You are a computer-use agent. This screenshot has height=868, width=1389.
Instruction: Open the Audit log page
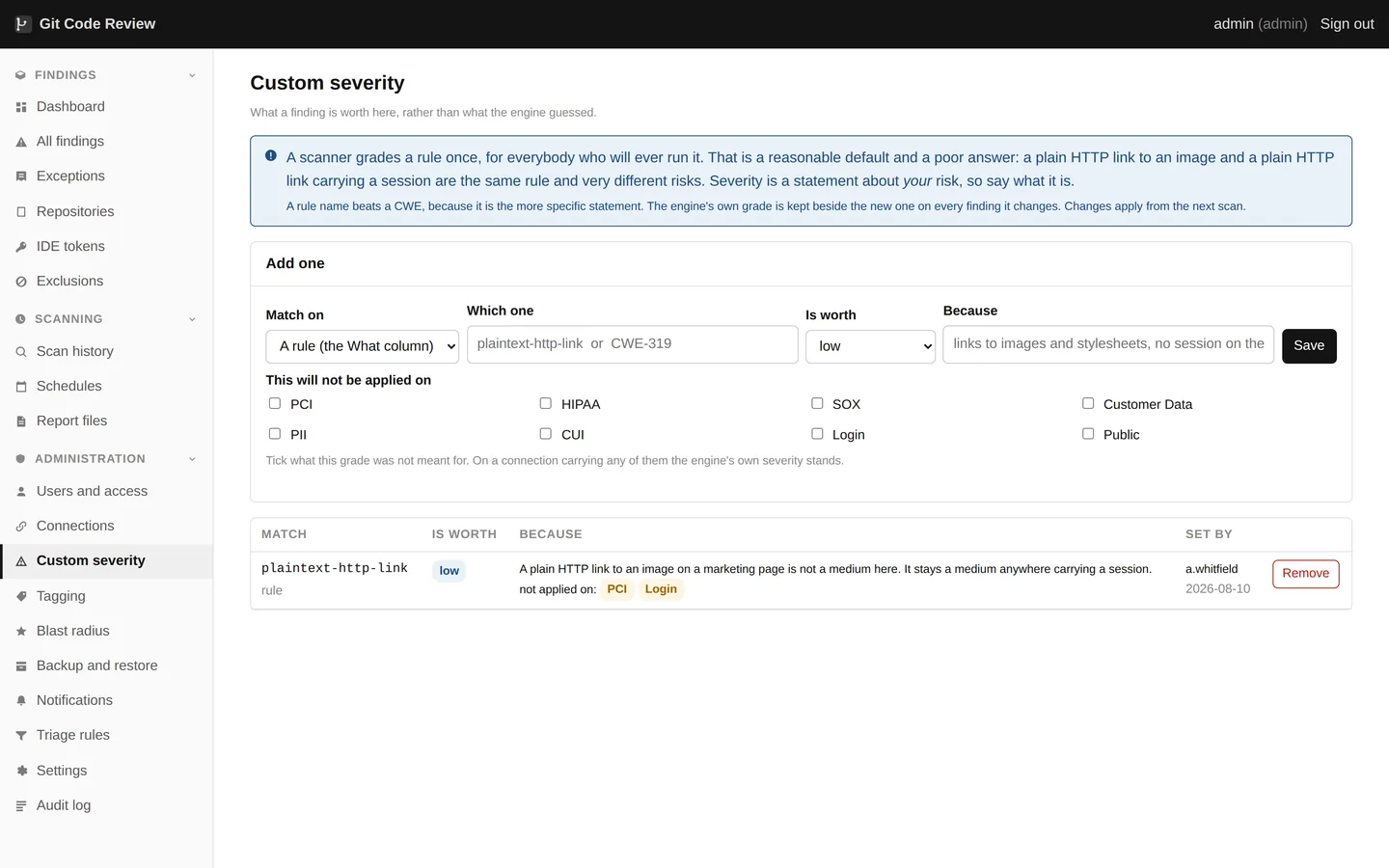[106, 806]
